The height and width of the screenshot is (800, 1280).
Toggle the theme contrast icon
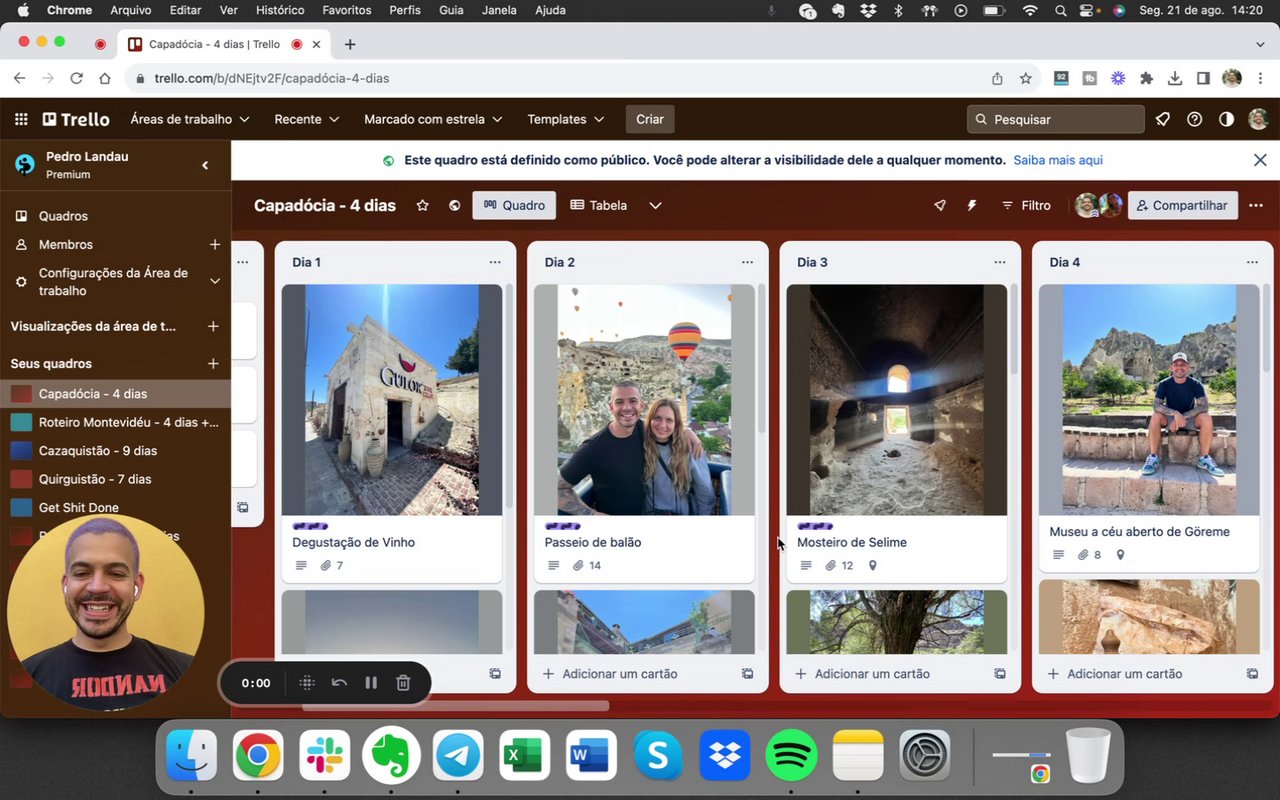point(1226,119)
